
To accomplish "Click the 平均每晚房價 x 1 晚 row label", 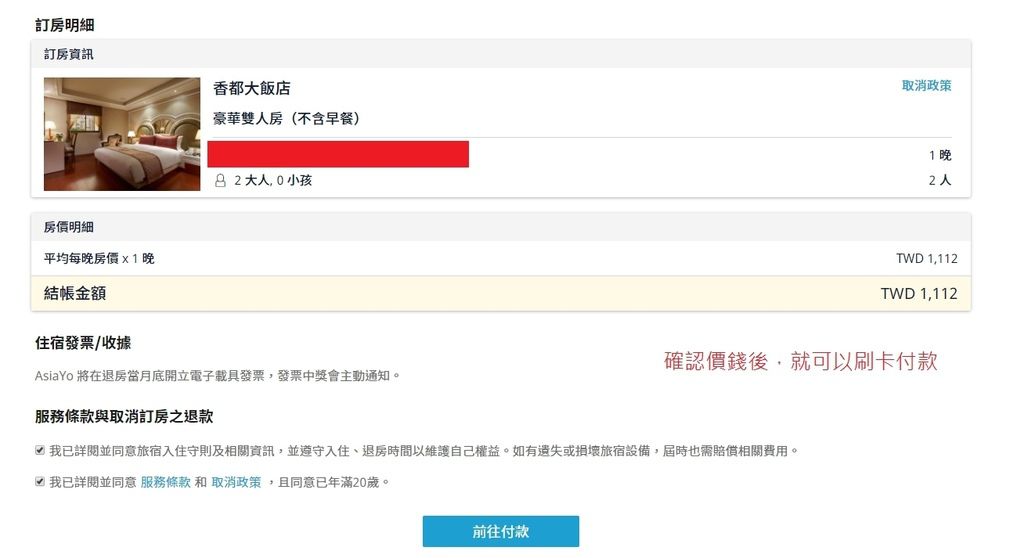I will click(99, 259).
